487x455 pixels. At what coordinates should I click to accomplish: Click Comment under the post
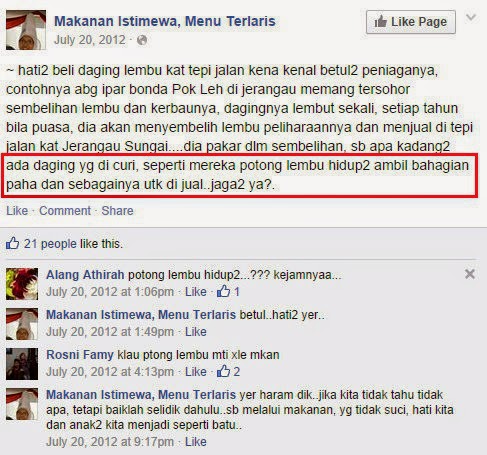[x=65, y=211]
